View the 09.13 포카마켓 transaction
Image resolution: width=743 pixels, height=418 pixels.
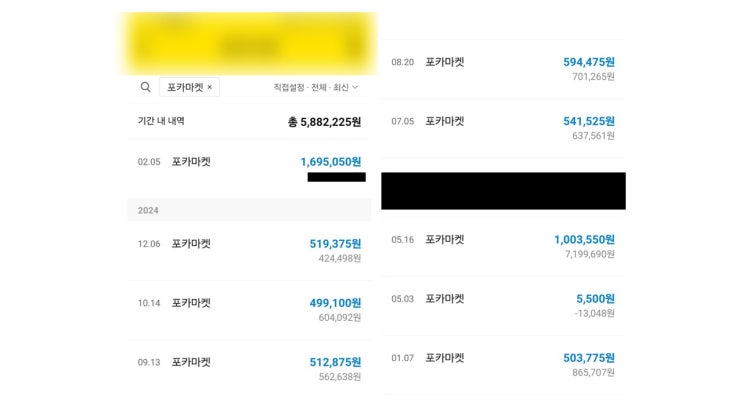coord(191,361)
